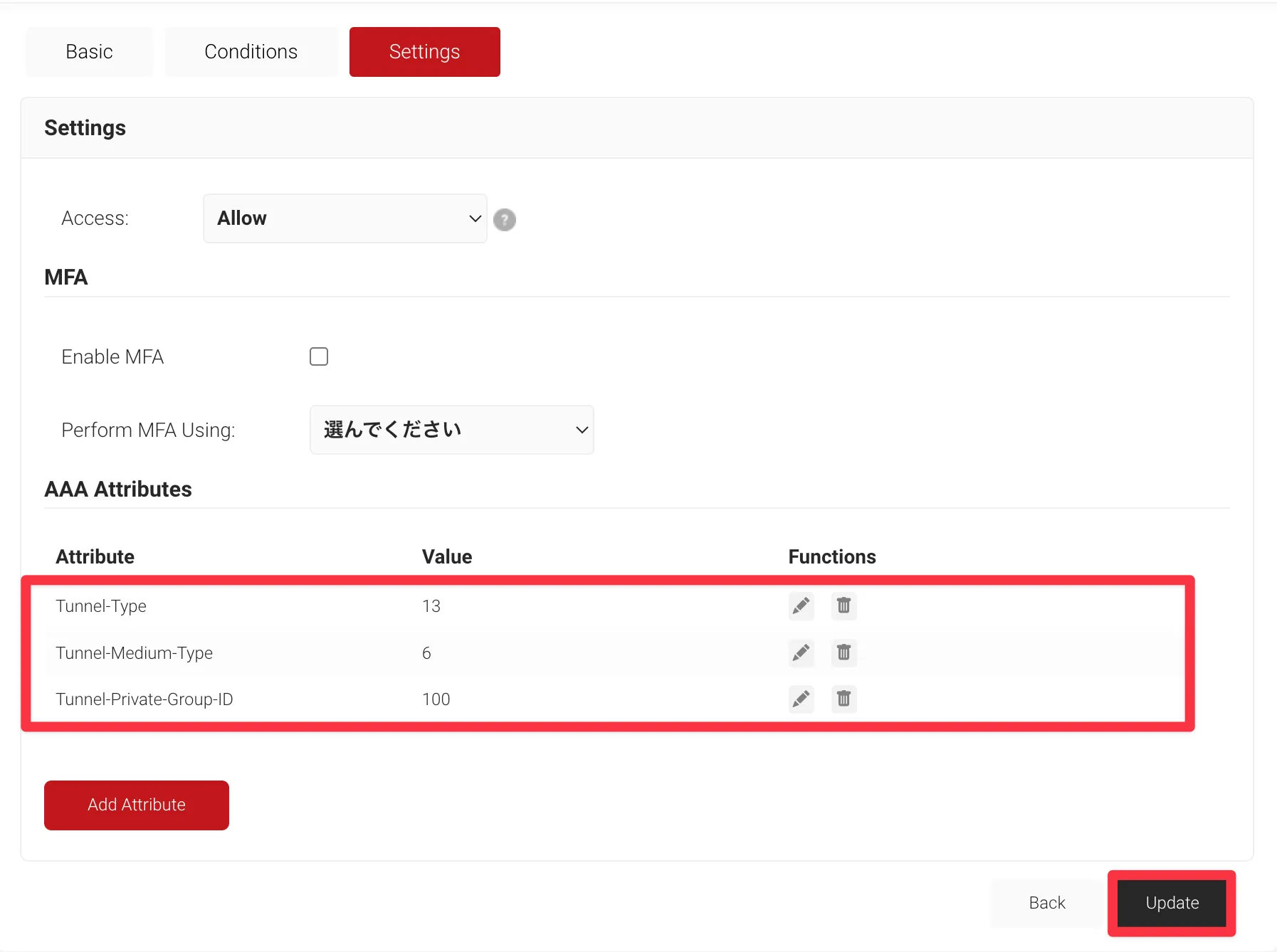Go to the Conditions tab
Viewport: 1277px width, 952px height.
pyautogui.click(x=251, y=52)
